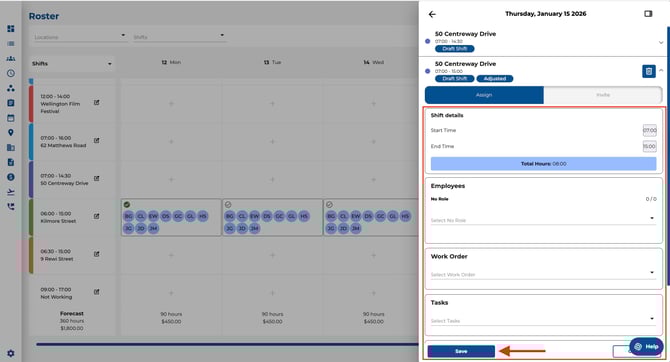Click the Thursday, January 15 2026 heading

coord(546,14)
